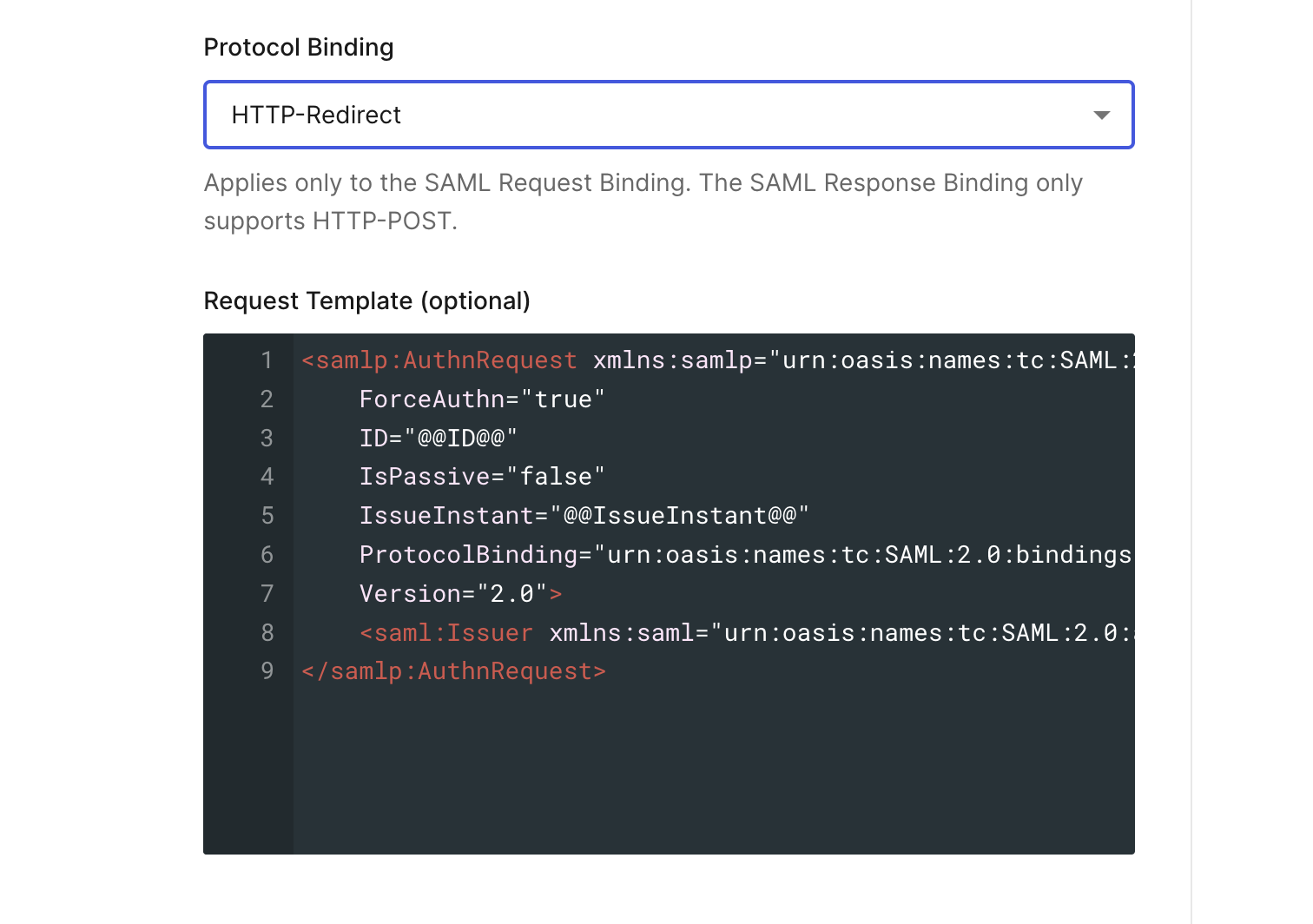The height and width of the screenshot is (924, 1313).
Task: Place cursor in ForceAuthn="true" attribute
Action: (x=481, y=399)
